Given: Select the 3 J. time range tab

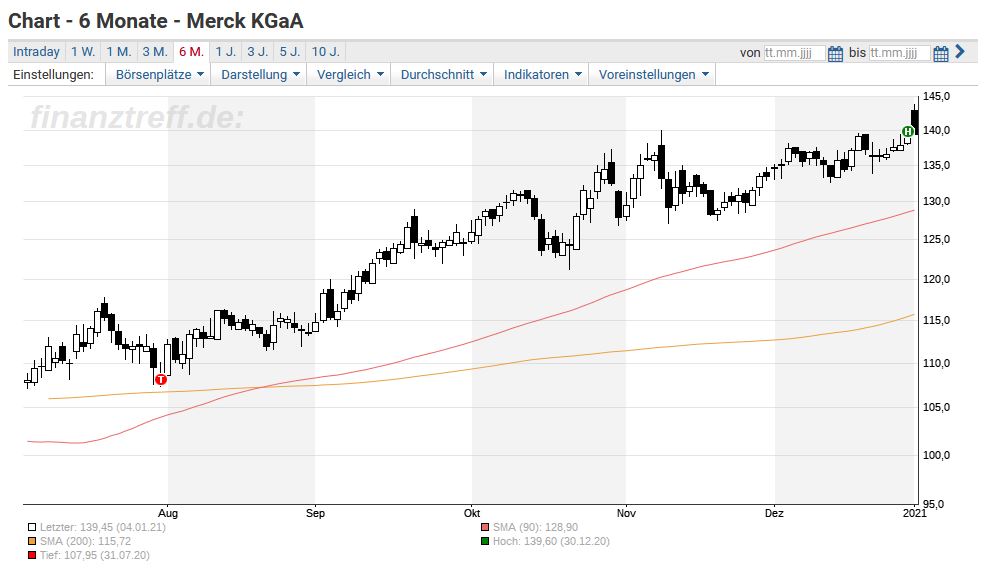Looking at the screenshot, I should (257, 52).
